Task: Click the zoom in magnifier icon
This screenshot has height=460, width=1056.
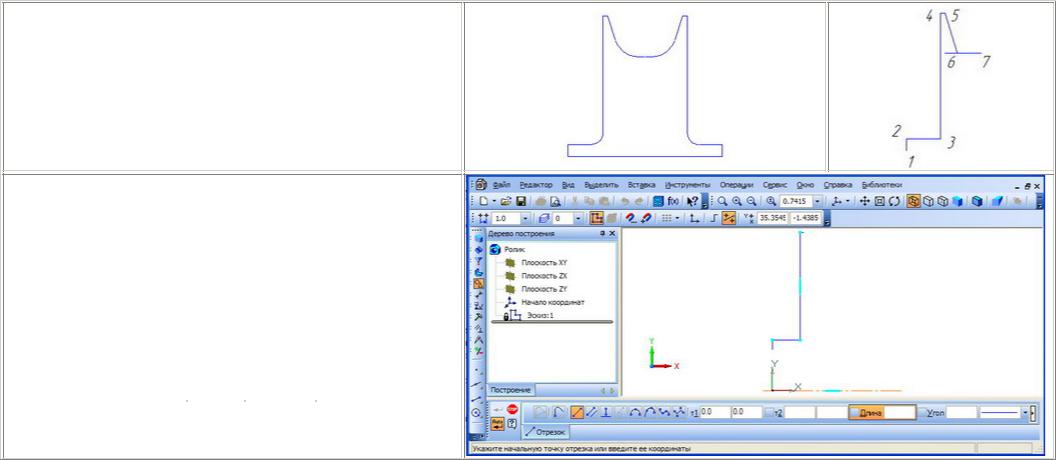Action: pos(737,201)
